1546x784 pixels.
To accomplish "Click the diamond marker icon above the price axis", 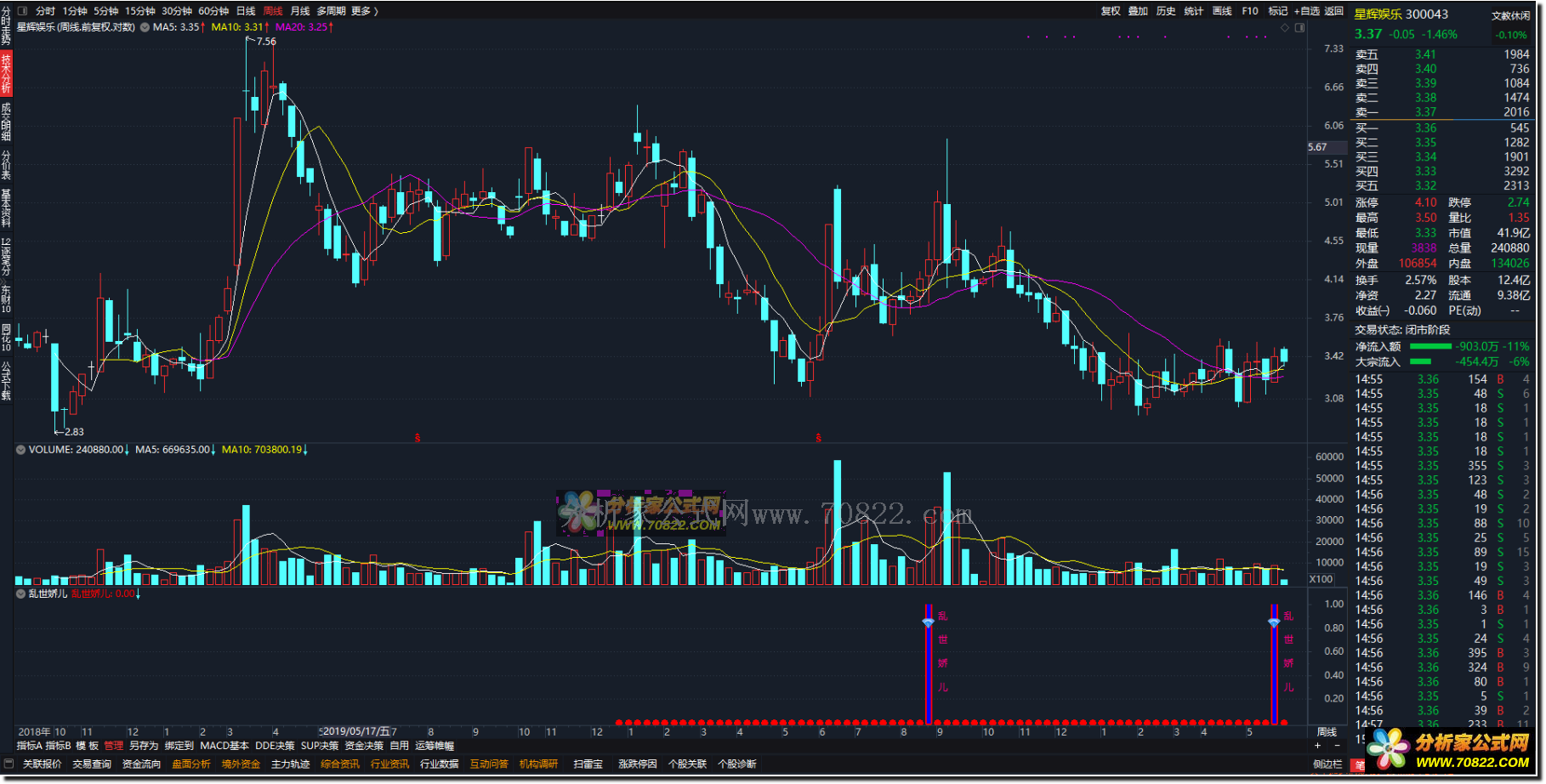I will tap(1285, 27).
